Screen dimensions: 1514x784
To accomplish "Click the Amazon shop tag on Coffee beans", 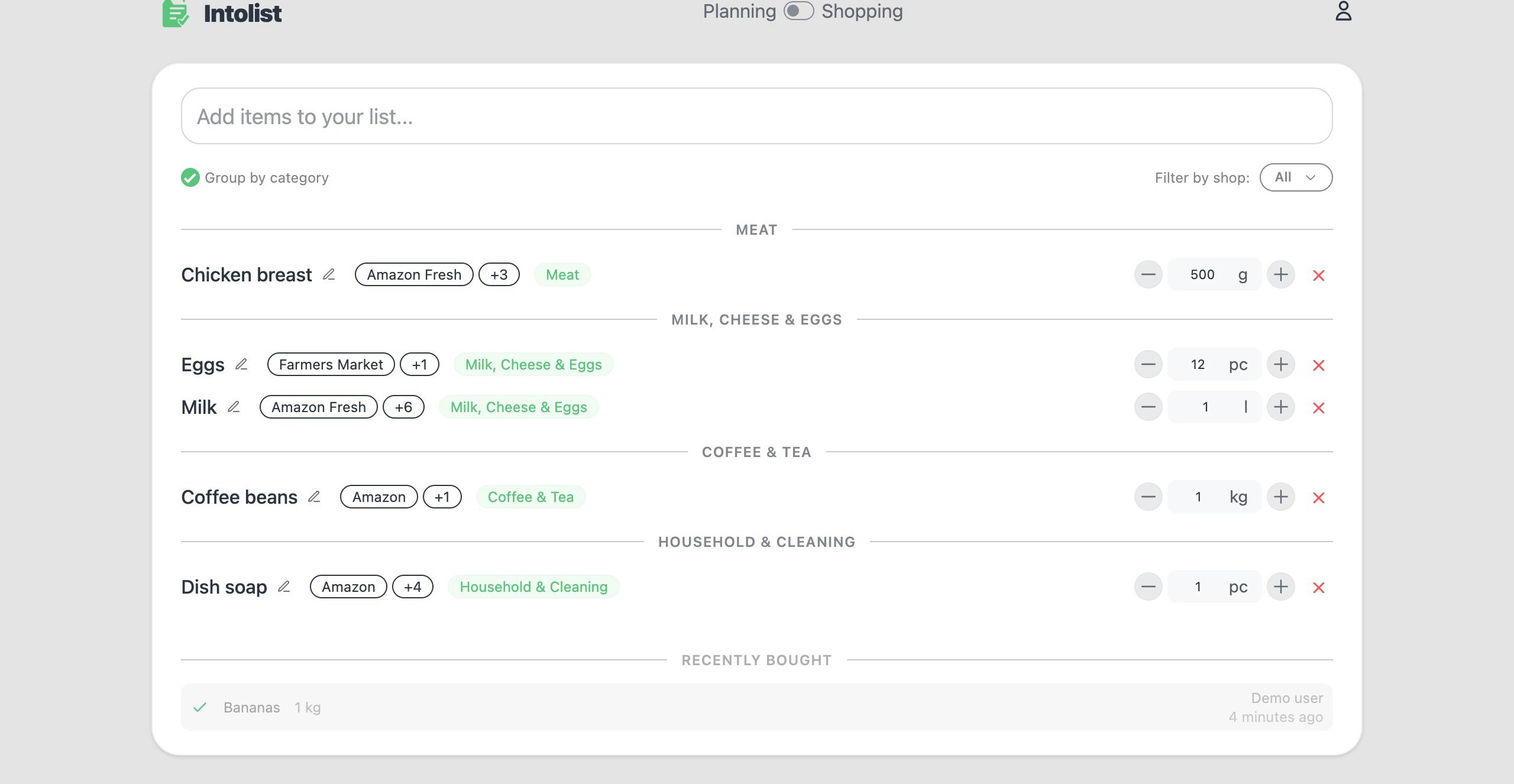I will [379, 497].
